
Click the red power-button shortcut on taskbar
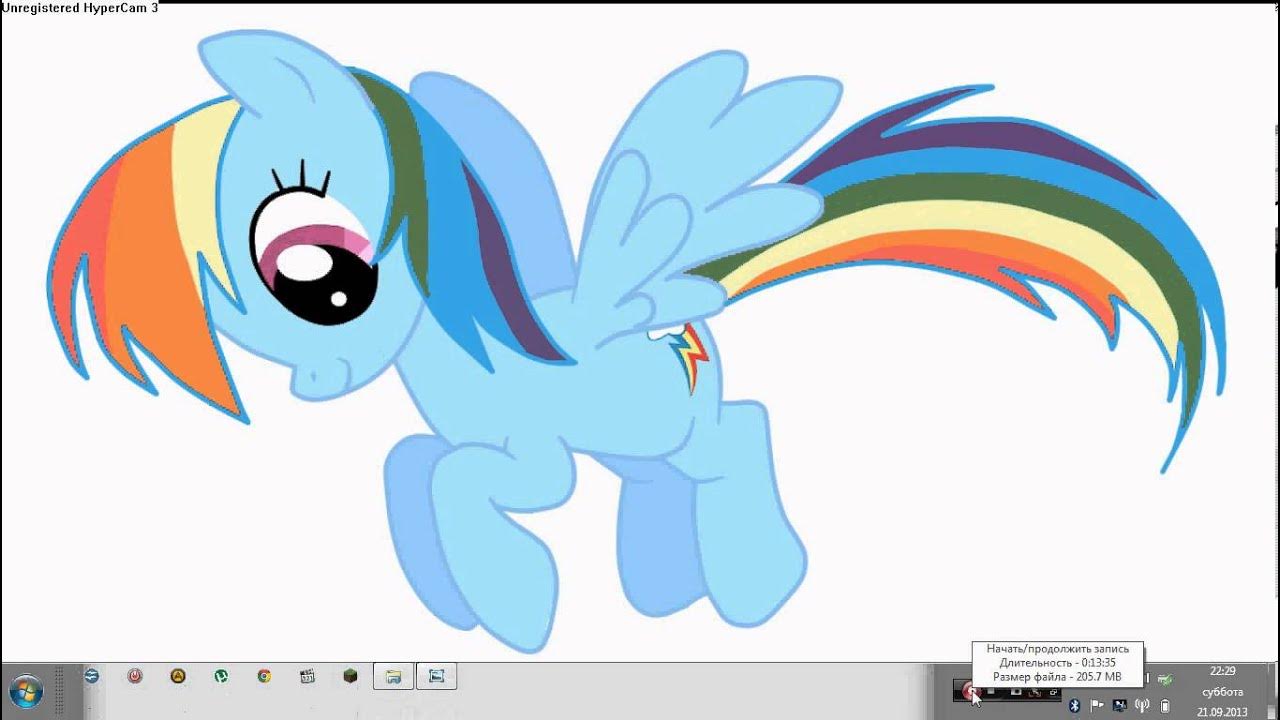135,676
